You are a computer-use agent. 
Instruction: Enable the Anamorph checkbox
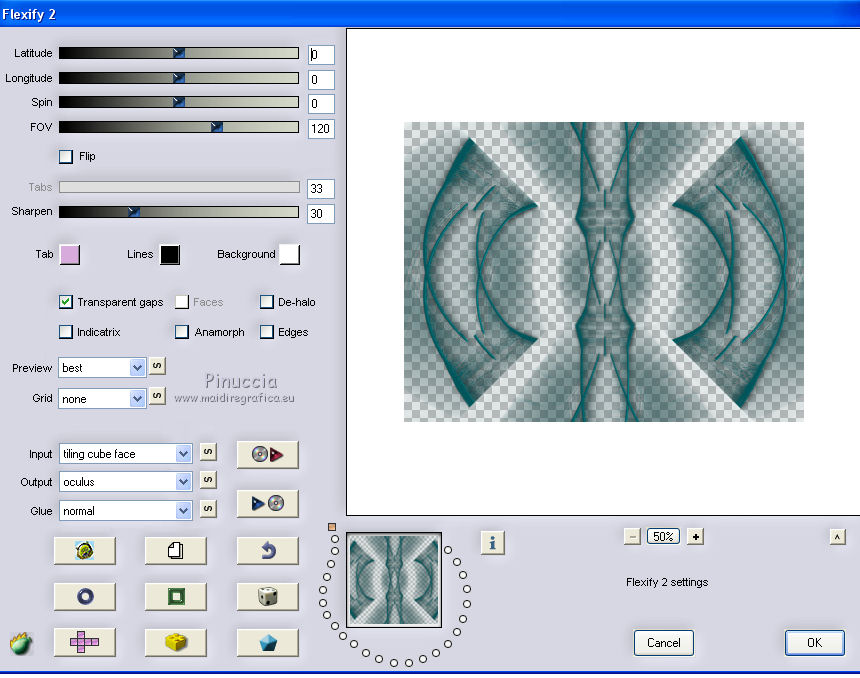click(x=182, y=332)
